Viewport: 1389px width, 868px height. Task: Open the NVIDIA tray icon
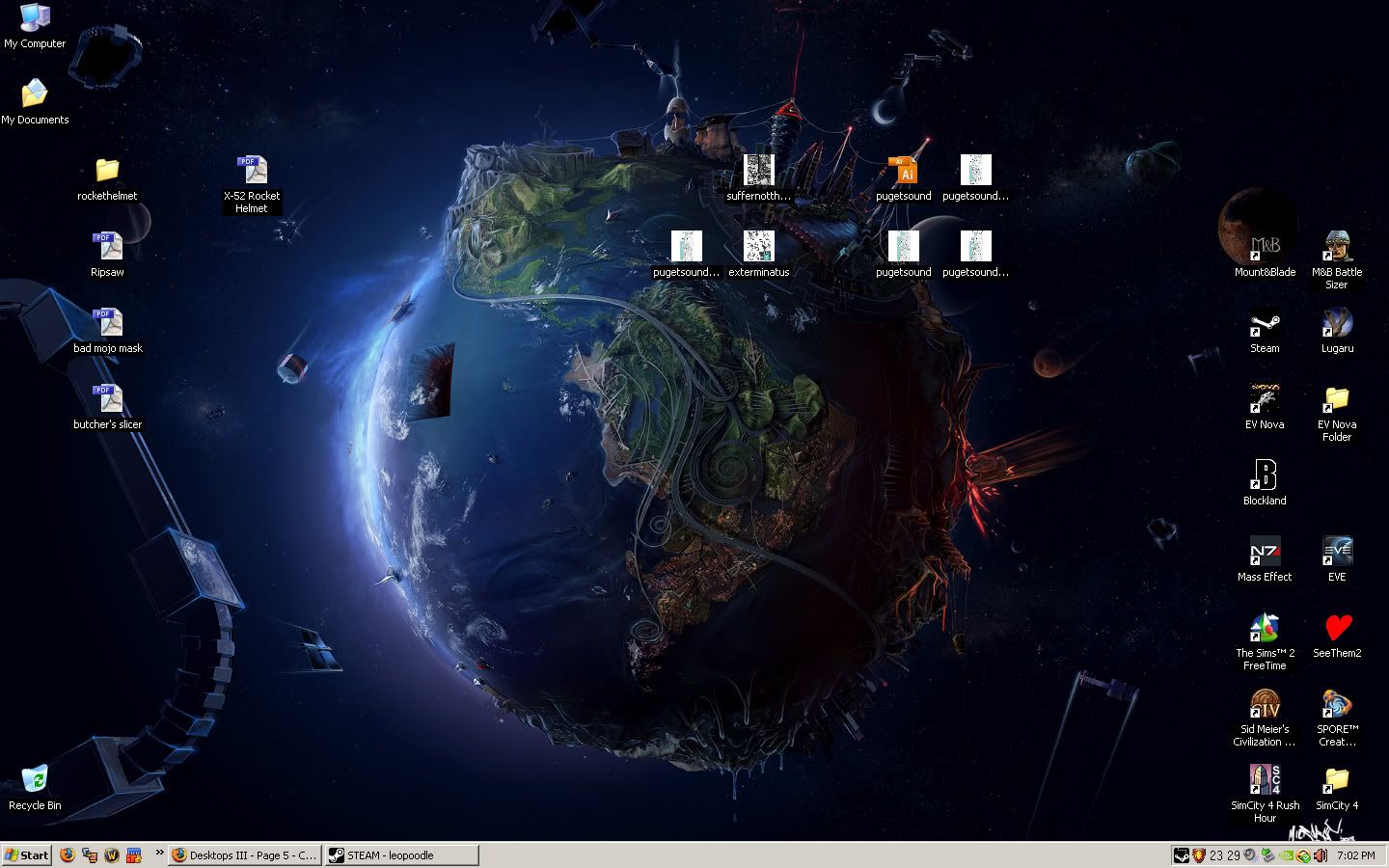click(1286, 855)
